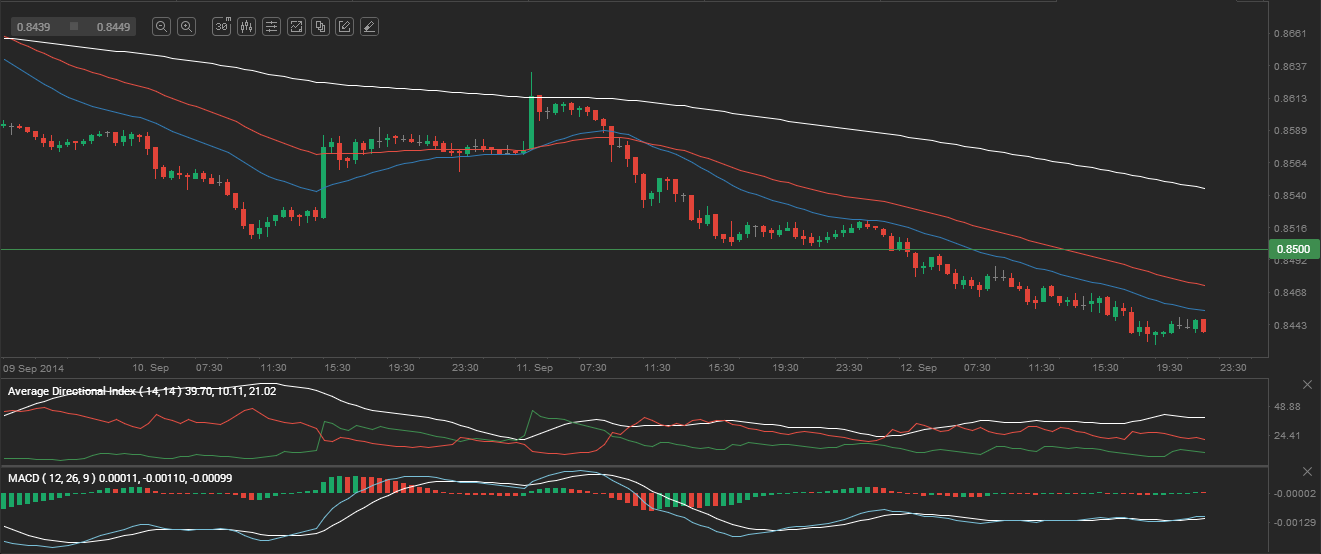1321x554 pixels.
Task: Zoom out the chart with magnifier minus
Action: tap(161, 27)
